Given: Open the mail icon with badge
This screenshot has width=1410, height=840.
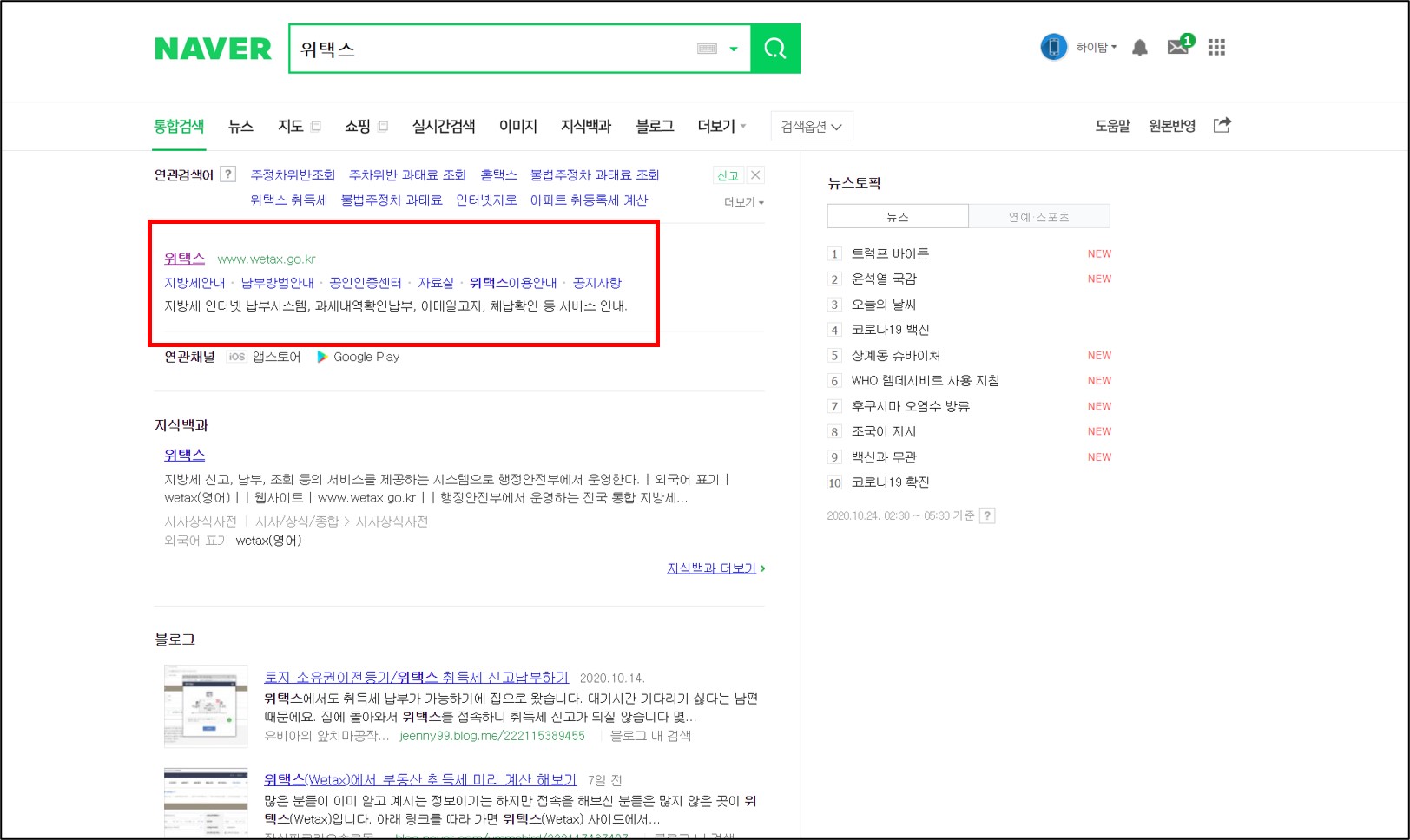Looking at the screenshot, I should coord(1180,45).
